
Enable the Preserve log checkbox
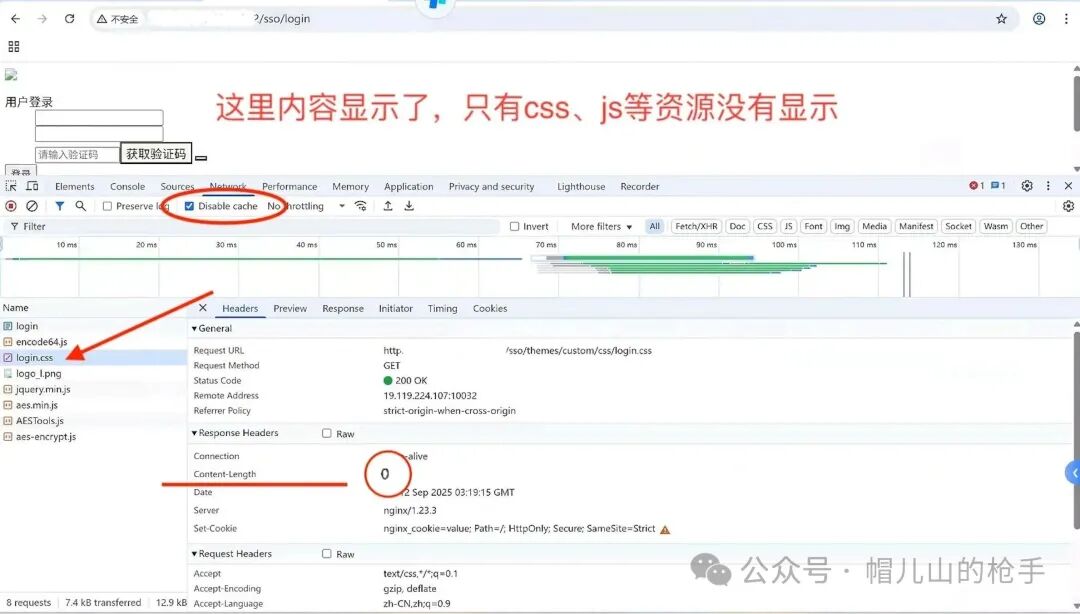click(x=107, y=206)
